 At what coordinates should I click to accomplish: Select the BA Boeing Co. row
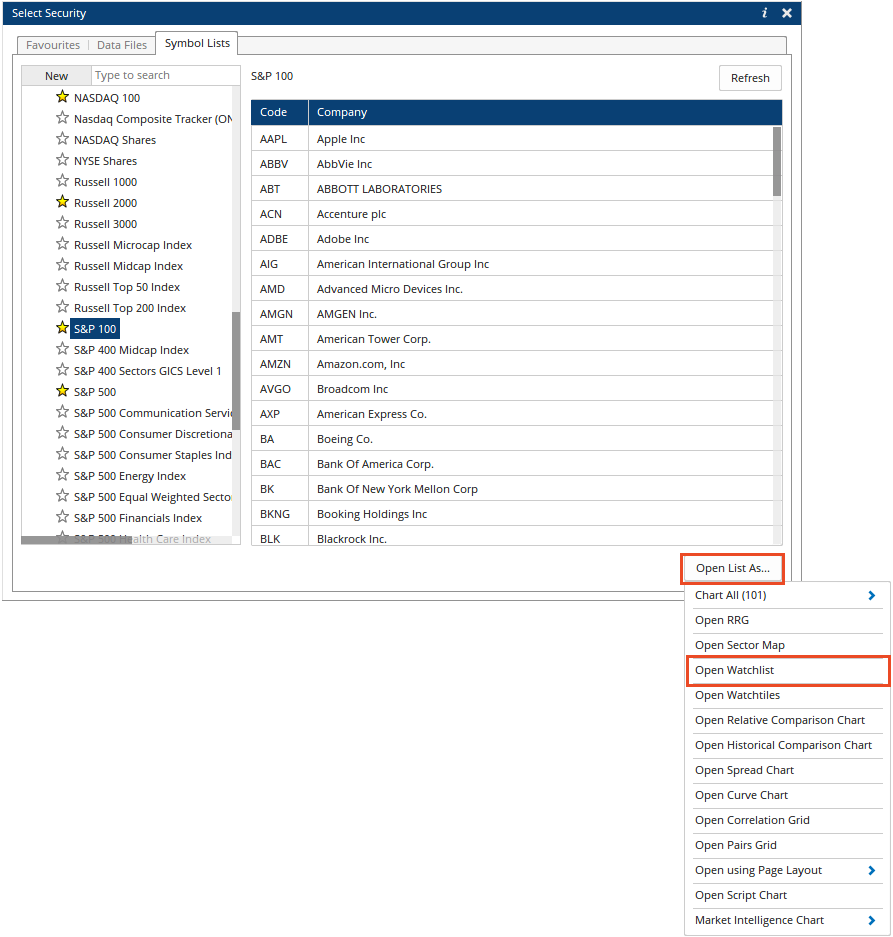[x=512, y=439]
